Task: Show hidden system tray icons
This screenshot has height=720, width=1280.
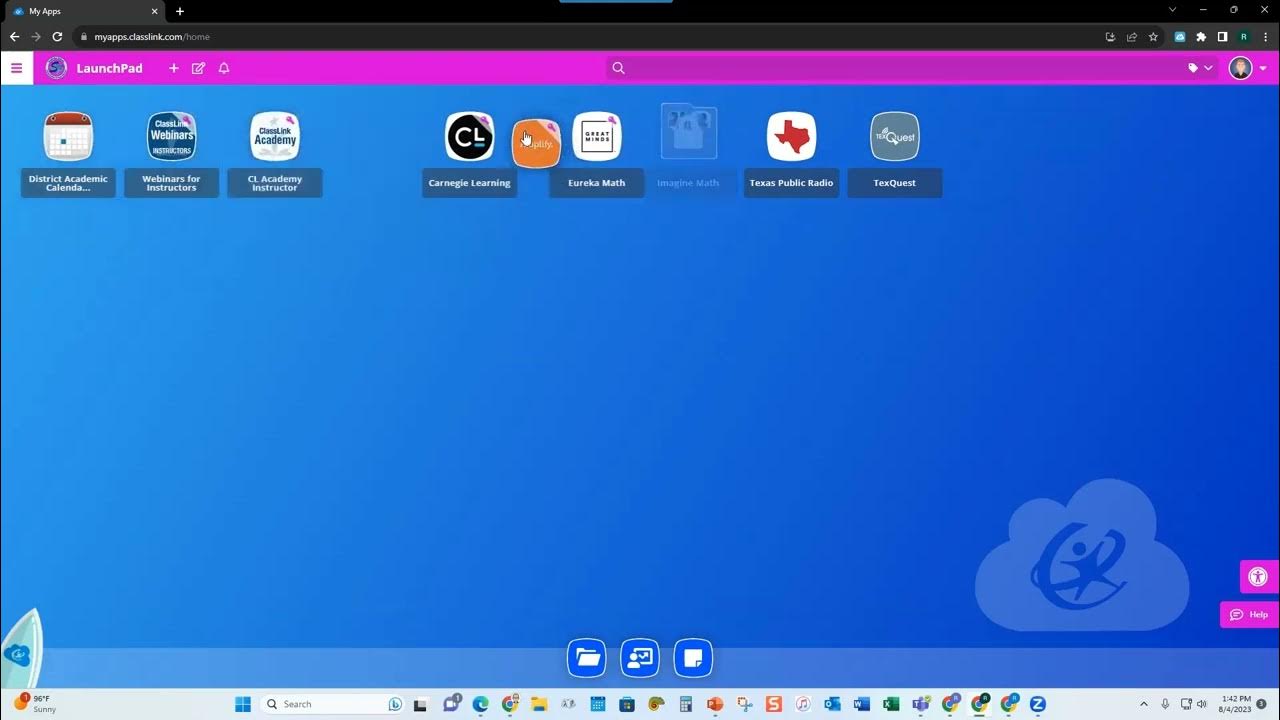Action: [1144, 704]
